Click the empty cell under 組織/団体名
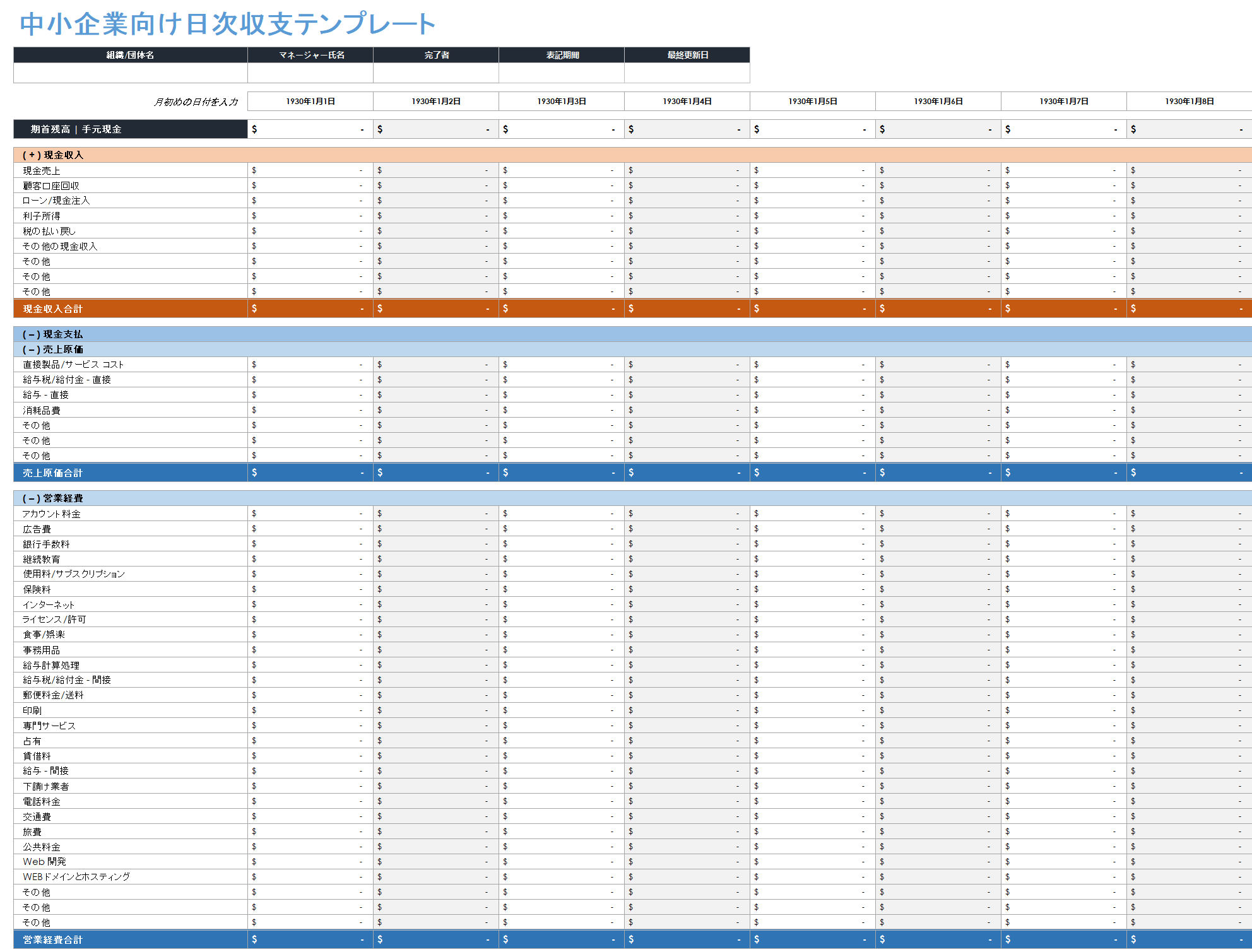The width and height of the screenshot is (1252, 952). pos(131,73)
